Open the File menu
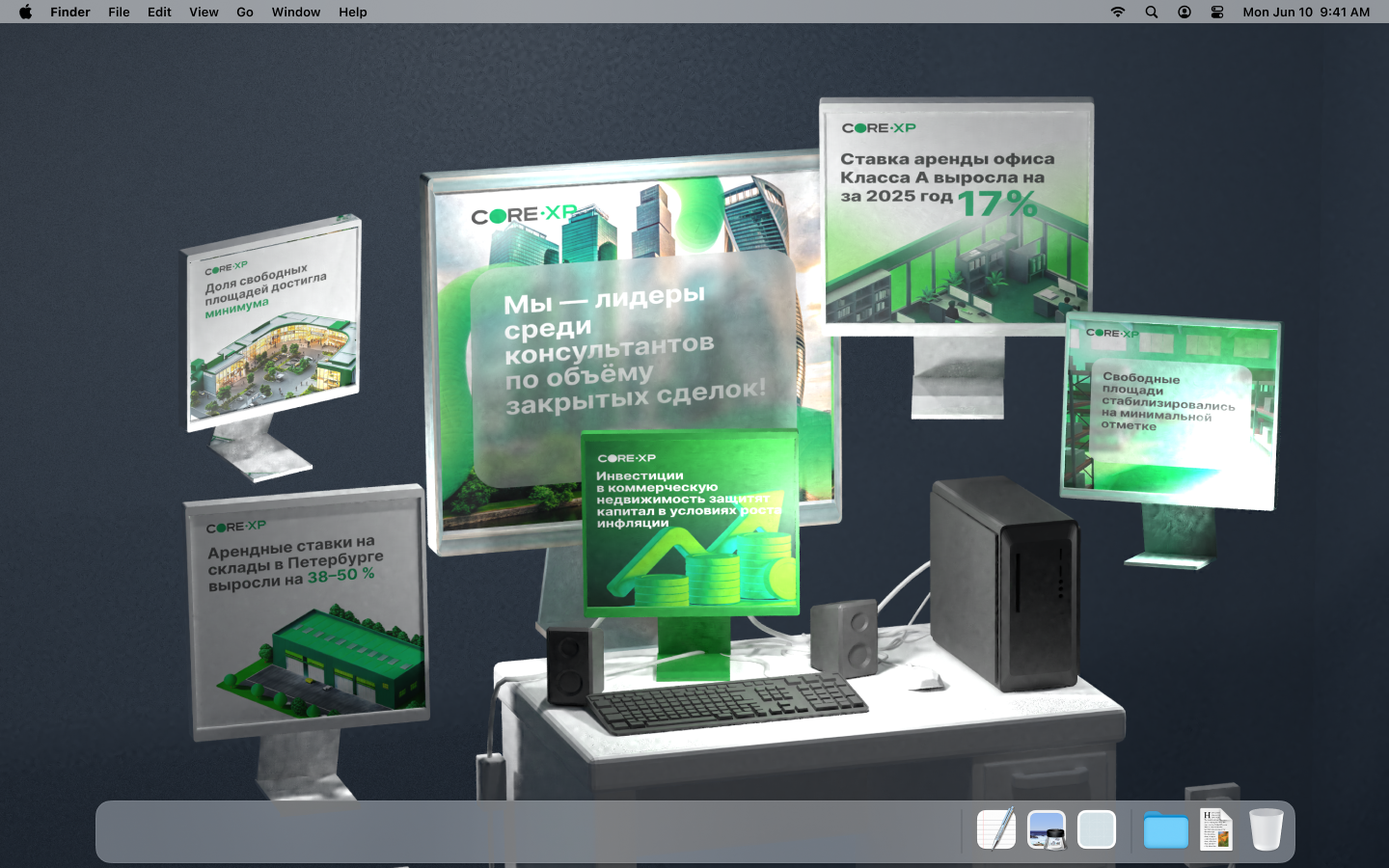1389x868 pixels. point(119,12)
